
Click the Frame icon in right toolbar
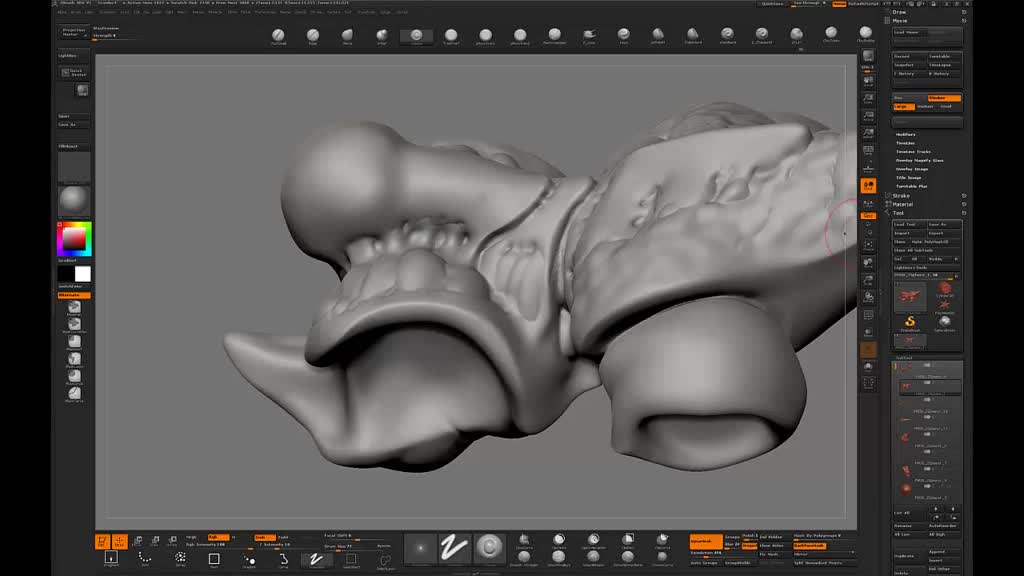coord(868,246)
